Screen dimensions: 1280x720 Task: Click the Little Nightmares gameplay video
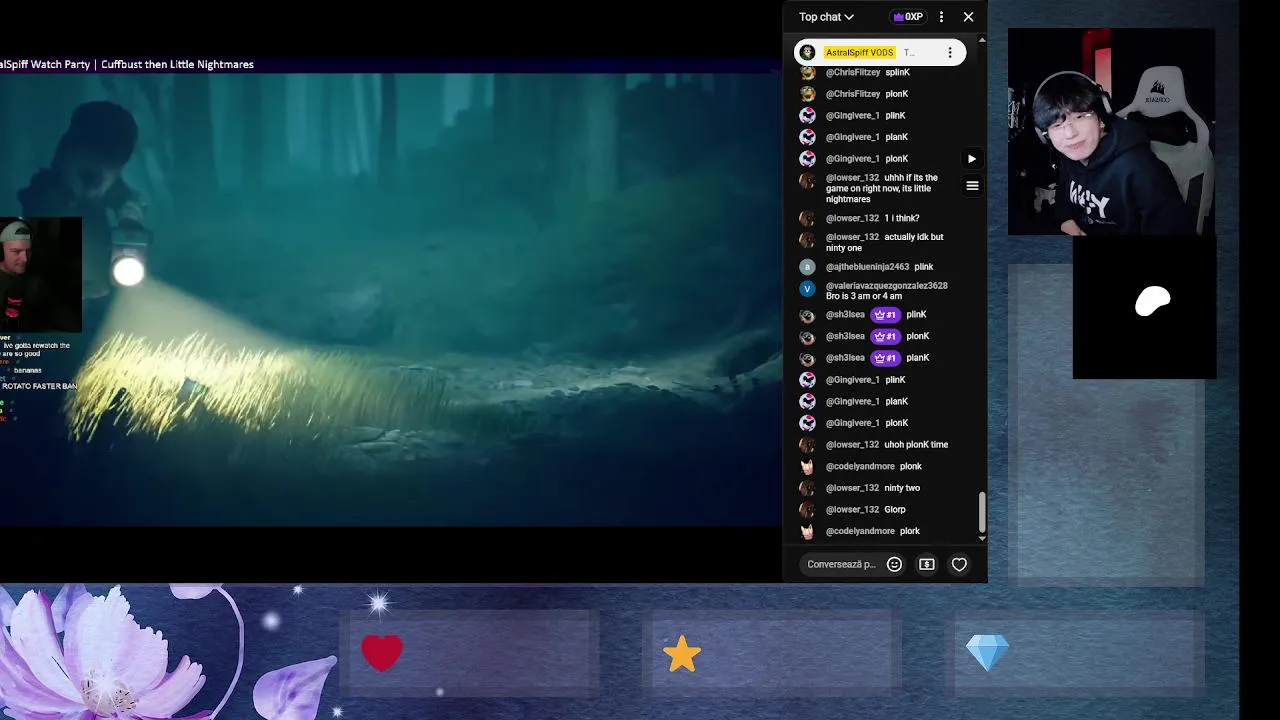tap(390, 300)
